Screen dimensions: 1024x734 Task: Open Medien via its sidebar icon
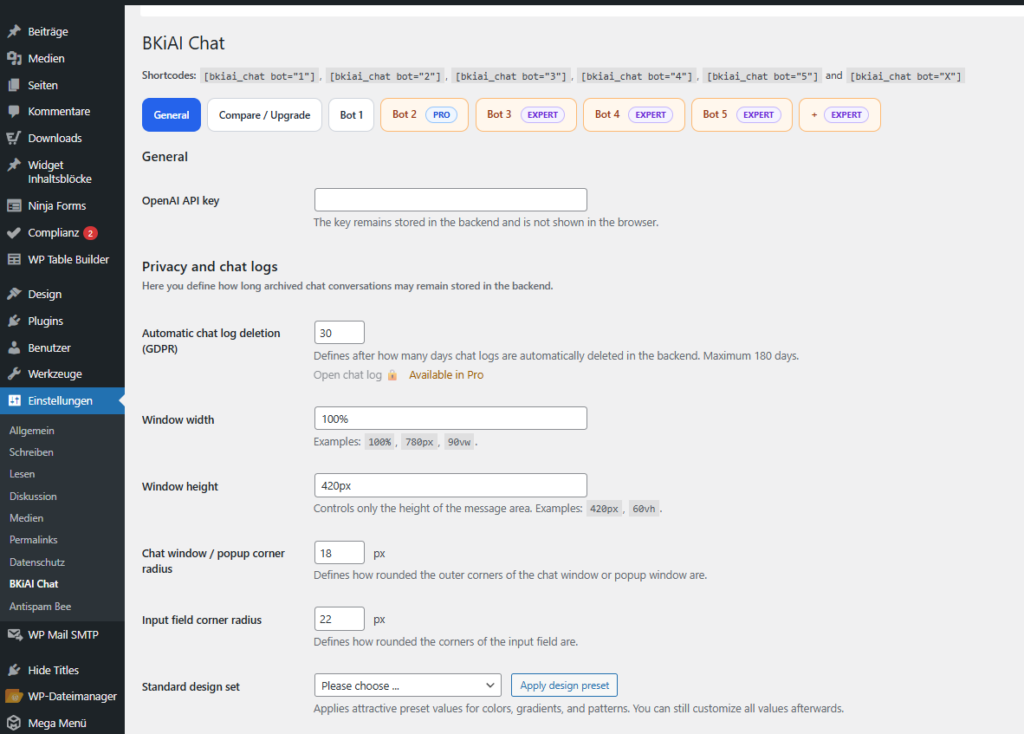[14, 59]
